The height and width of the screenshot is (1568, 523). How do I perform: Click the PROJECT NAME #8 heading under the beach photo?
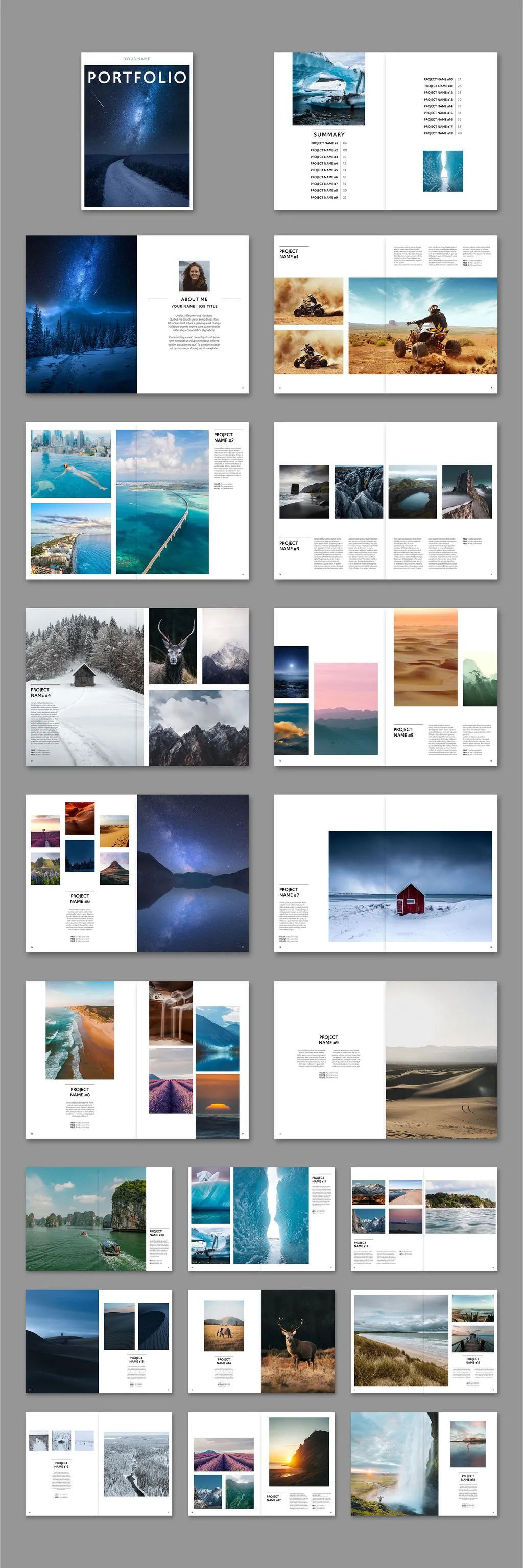pos(80,1092)
